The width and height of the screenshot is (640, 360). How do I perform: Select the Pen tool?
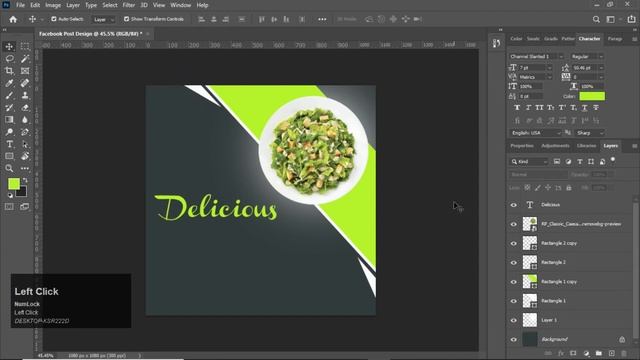click(25, 132)
